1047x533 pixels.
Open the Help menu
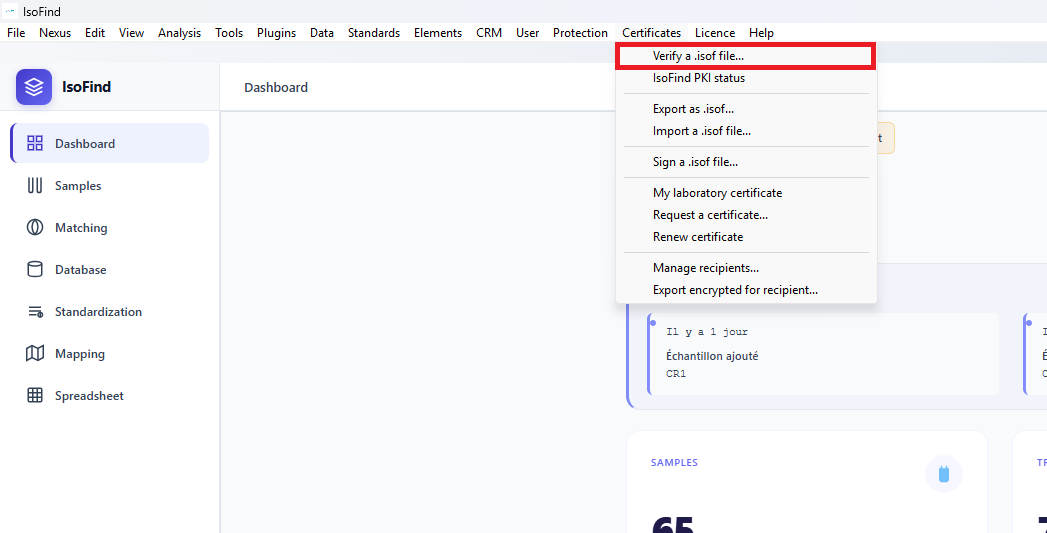(x=761, y=33)
